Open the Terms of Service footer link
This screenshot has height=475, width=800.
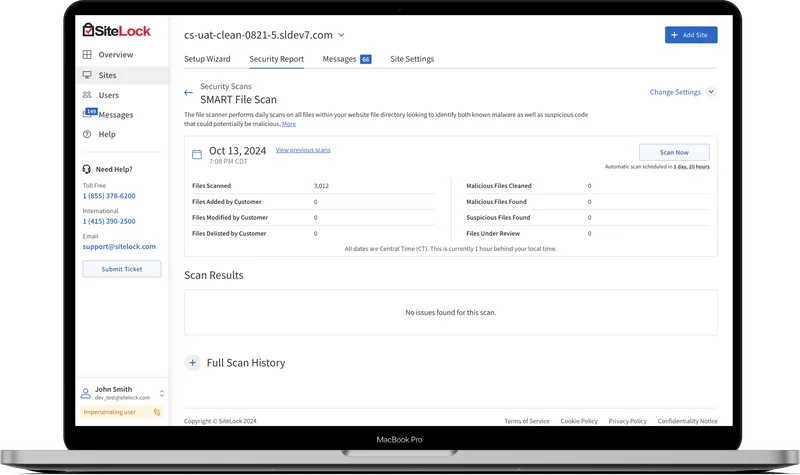point(527,421)
